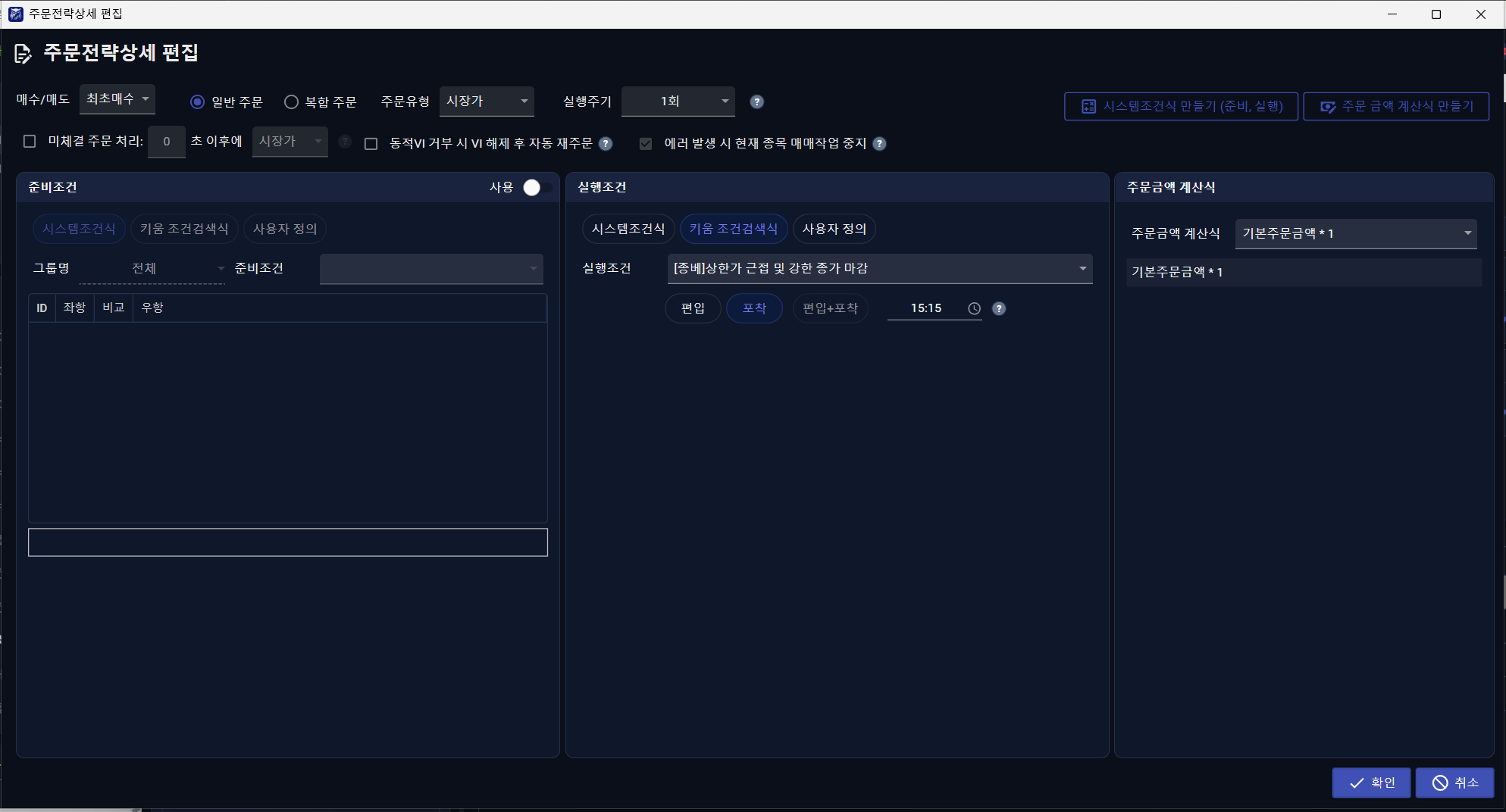The height and width of the screenshot is (812, 1506).
Task: Click the 확인 button
Action: pos(1372,782)
